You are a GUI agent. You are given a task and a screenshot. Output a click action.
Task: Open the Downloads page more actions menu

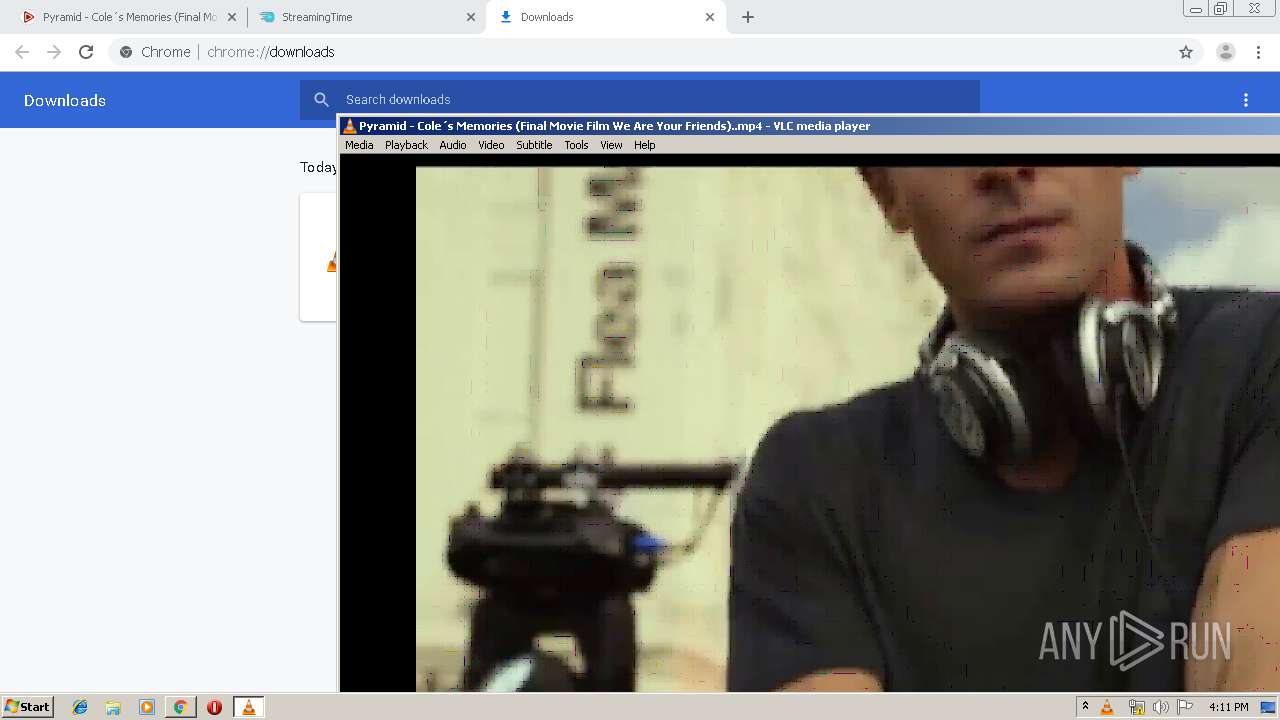coord(1246,100)
